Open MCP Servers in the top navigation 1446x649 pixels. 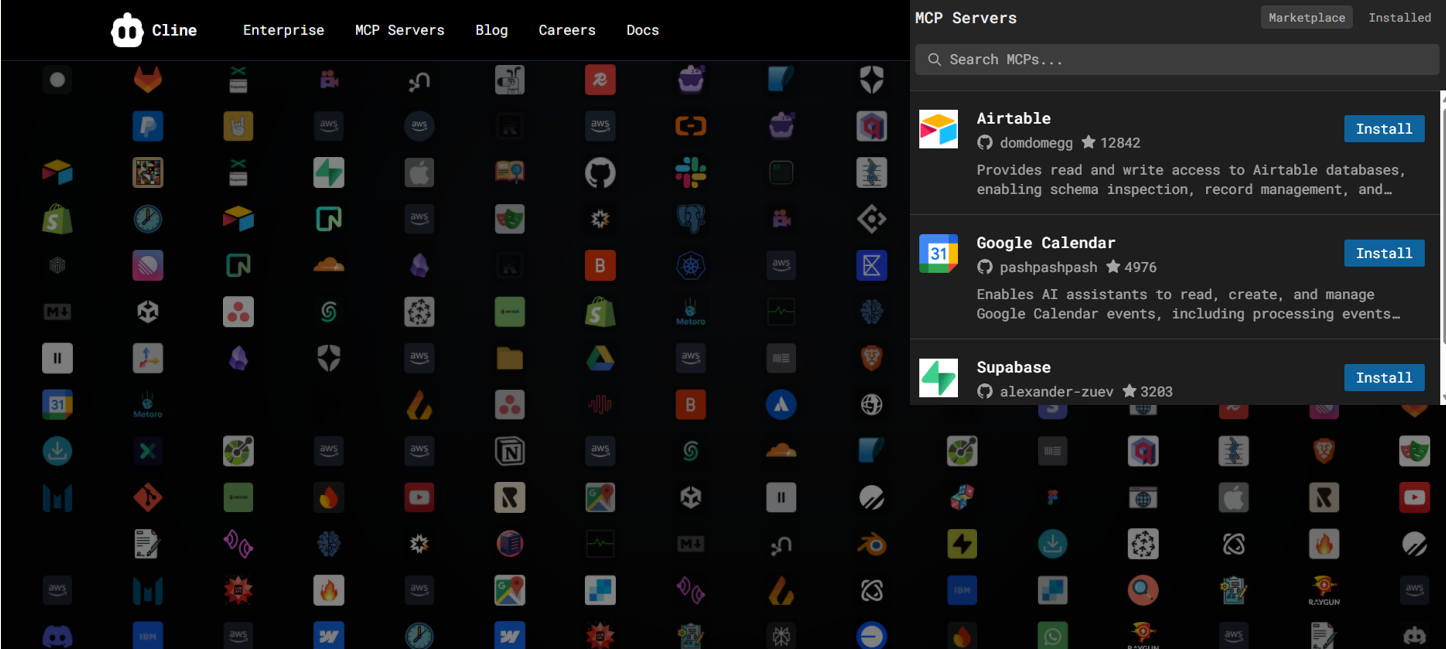(x=399, y=30)
